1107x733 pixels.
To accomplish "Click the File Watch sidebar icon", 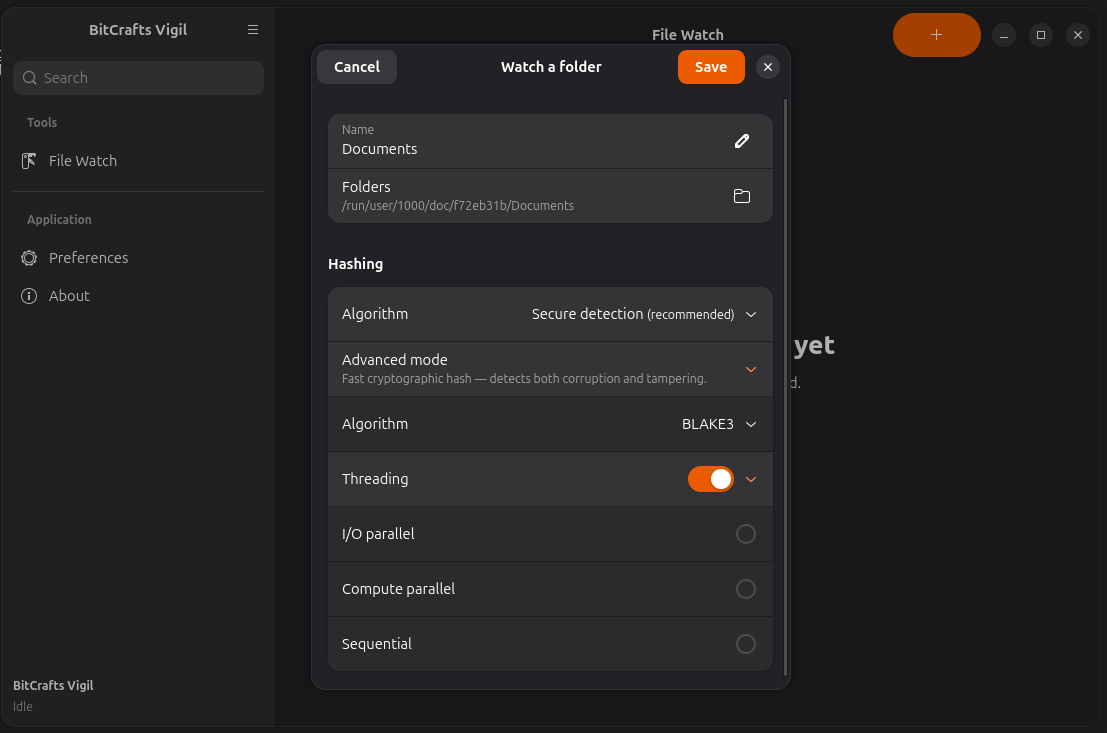I will point(29,161).
